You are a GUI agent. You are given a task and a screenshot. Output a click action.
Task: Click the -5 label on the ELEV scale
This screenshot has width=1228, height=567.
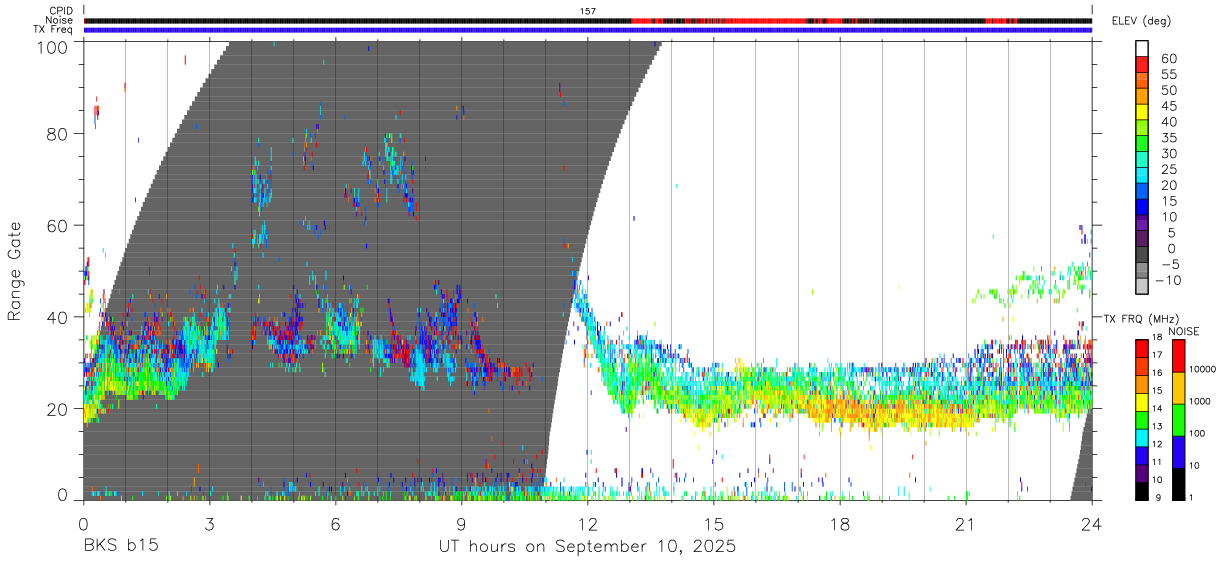tap(1171, 264)
